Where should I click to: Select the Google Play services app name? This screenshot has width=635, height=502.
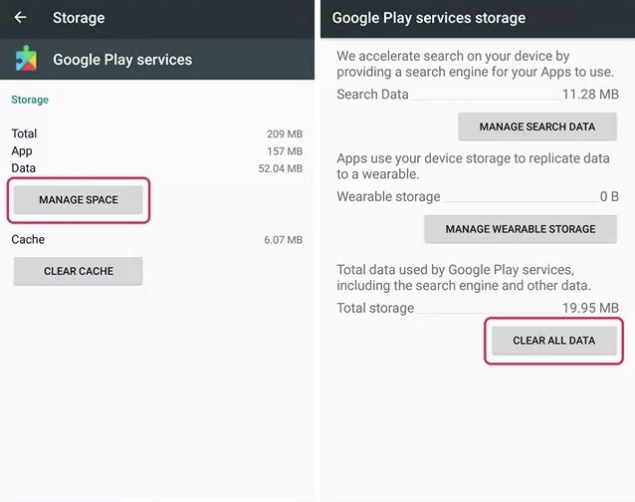point(122,60)
